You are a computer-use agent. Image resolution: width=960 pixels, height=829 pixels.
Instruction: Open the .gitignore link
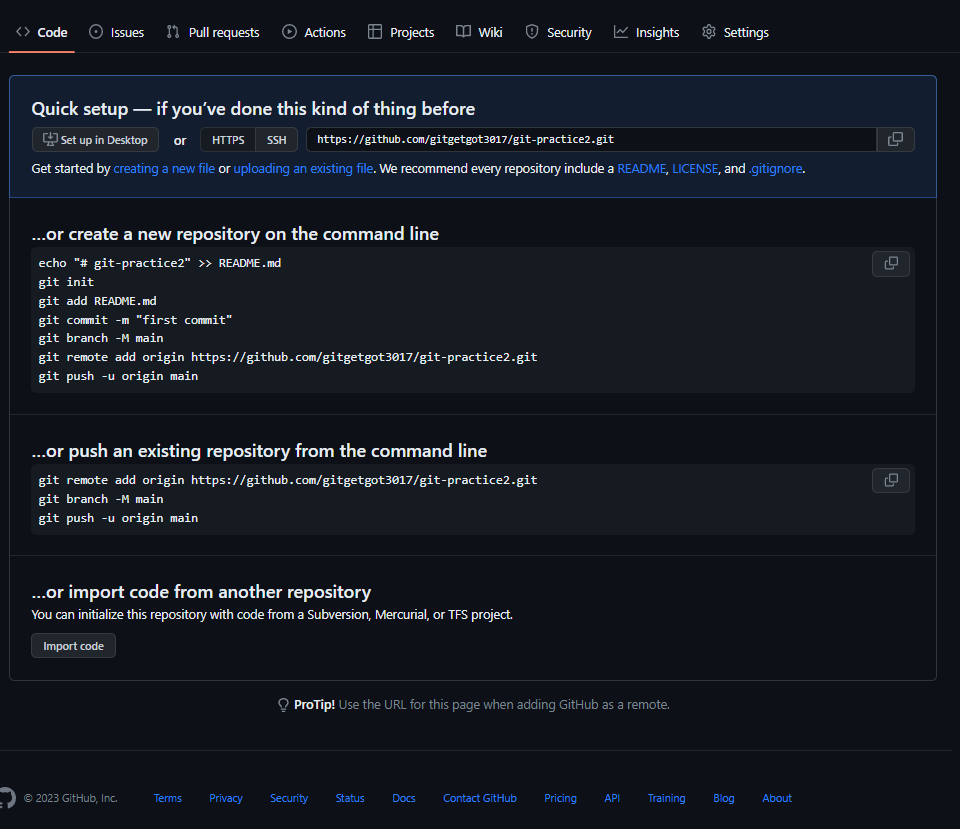click(775, 168)
